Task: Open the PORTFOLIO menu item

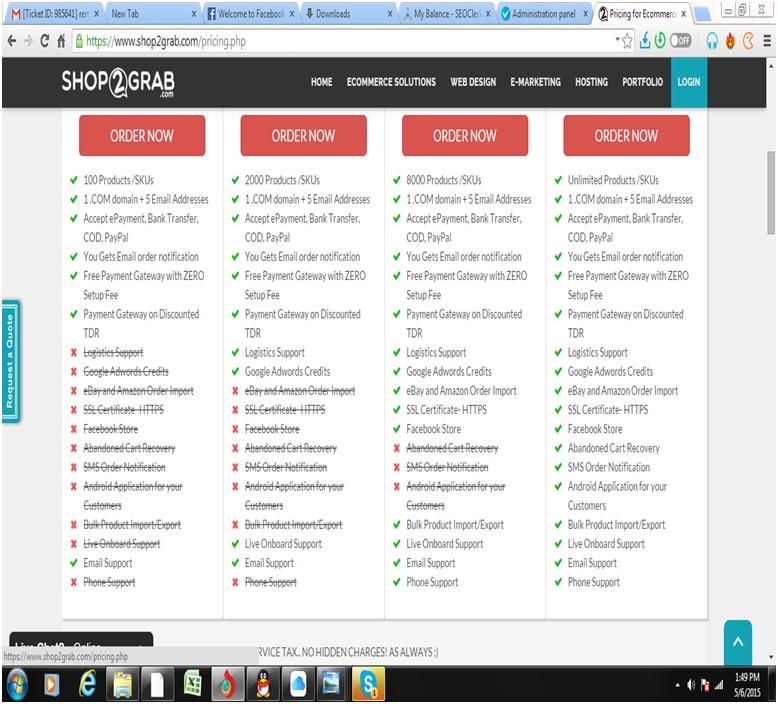Action: [643, 82]
